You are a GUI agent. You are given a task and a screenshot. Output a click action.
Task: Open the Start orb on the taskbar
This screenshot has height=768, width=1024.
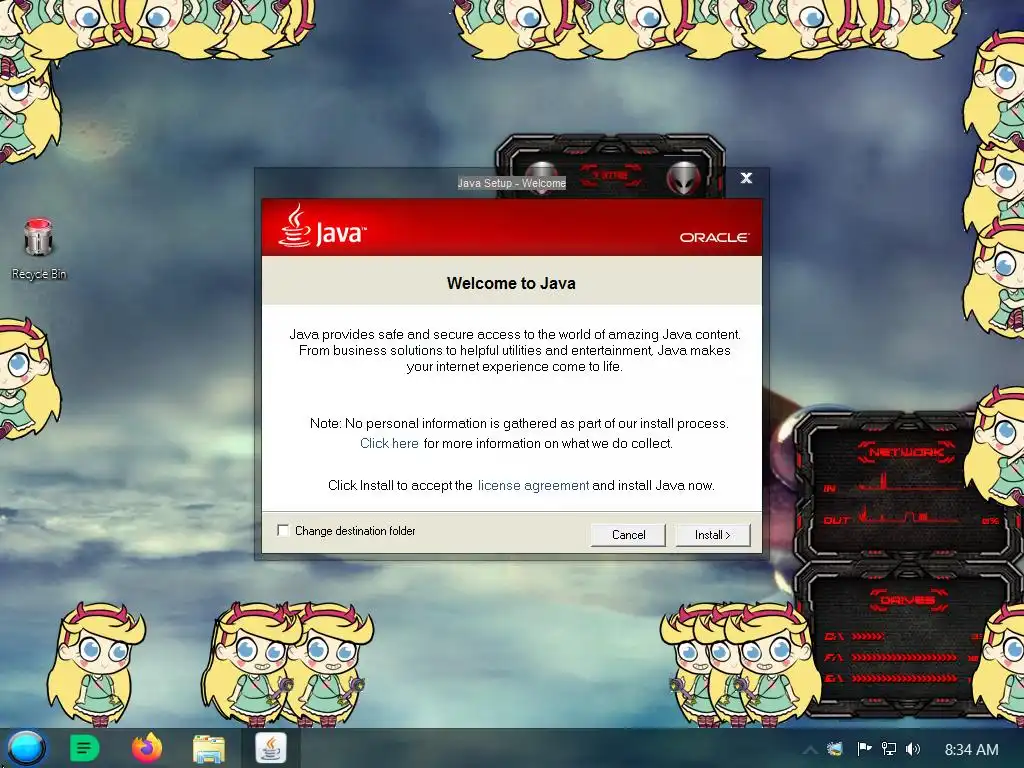click(26, 748)
